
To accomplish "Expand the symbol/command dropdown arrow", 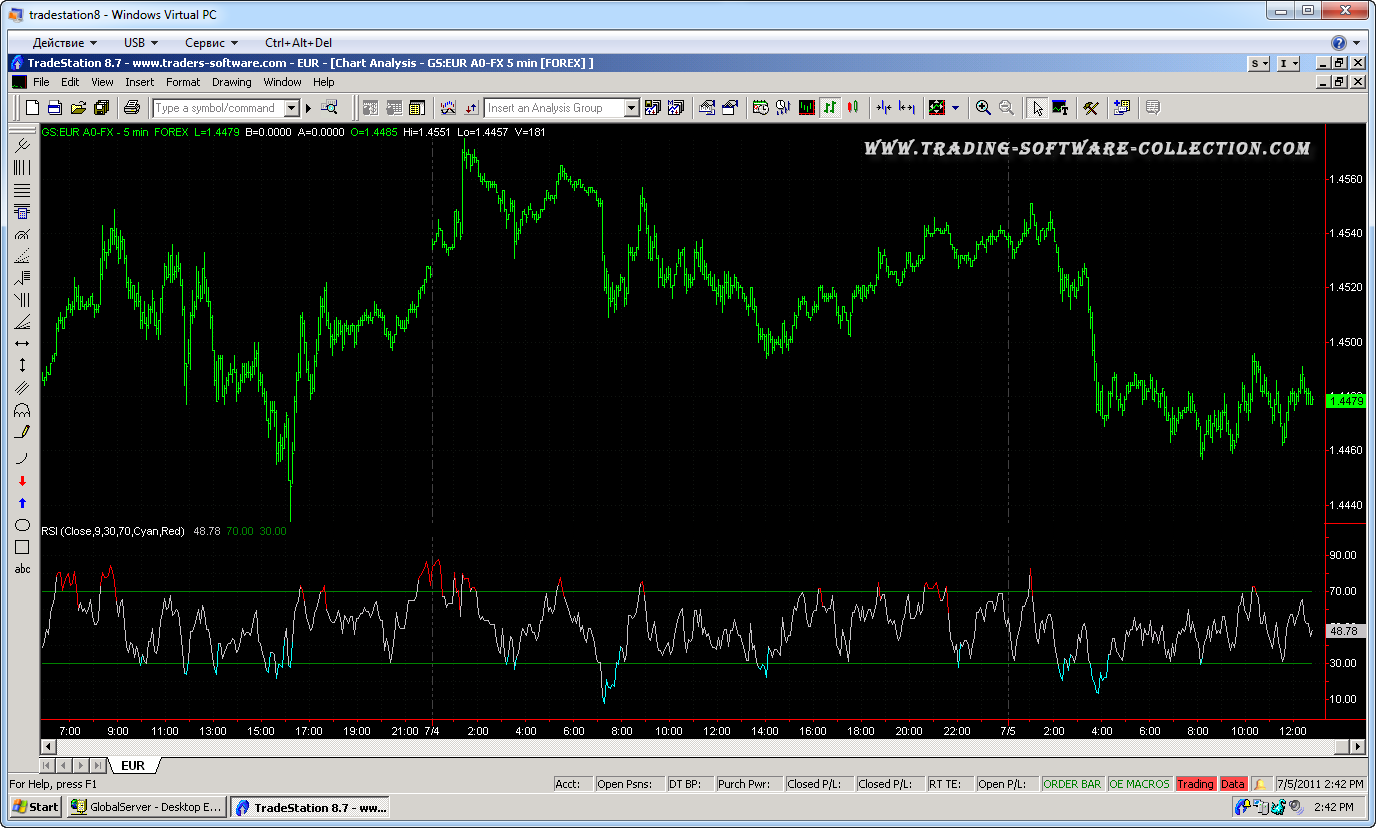I will [292, 108].
